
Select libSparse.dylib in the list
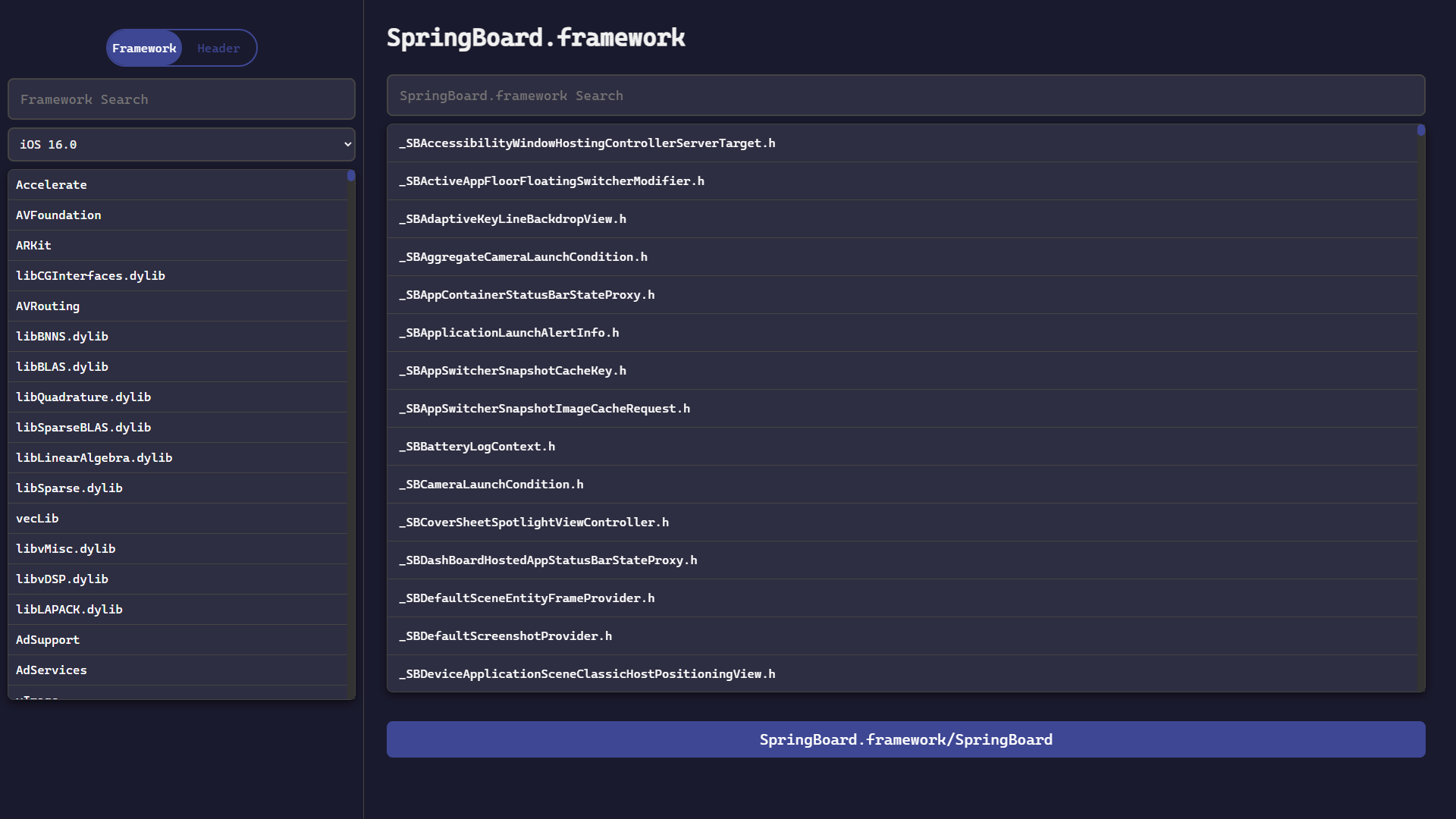pyautogui.click(x=177, y=488)
